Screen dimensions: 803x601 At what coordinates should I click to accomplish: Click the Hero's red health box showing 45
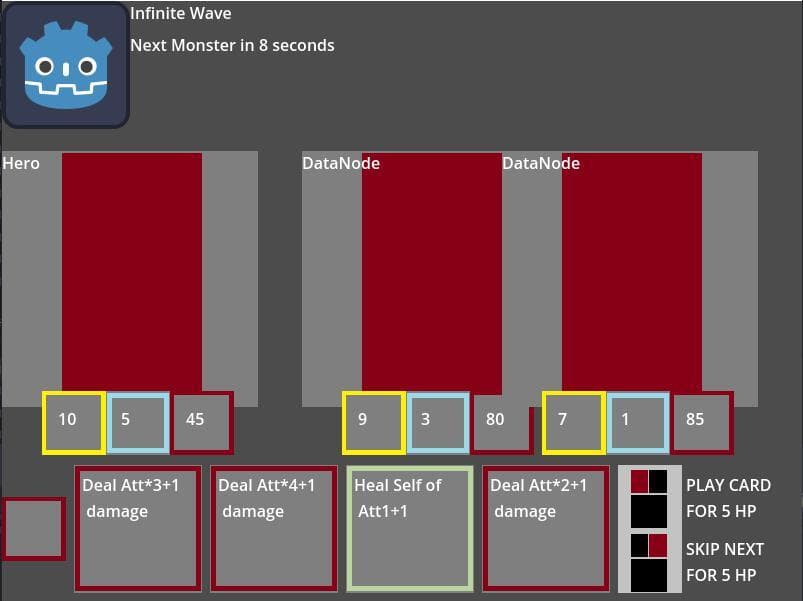pos(202,423)
